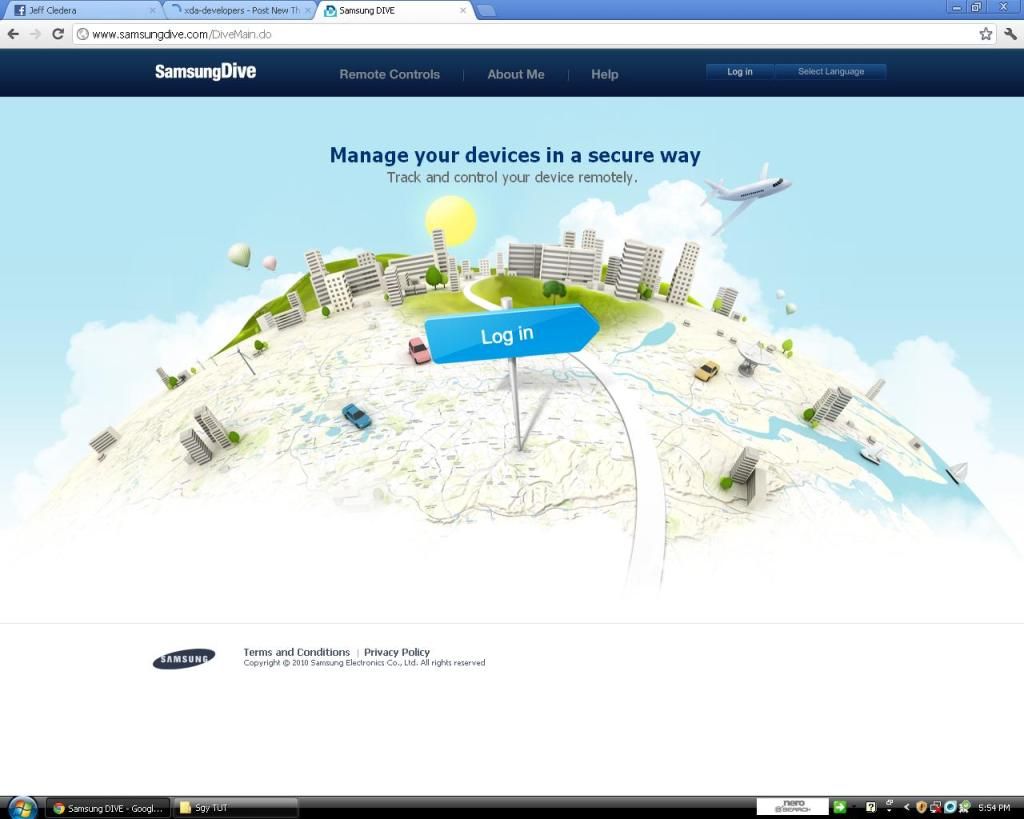Reload the Samsung Dive page
Screen dimensions: 1024x819
click(57, 34)
